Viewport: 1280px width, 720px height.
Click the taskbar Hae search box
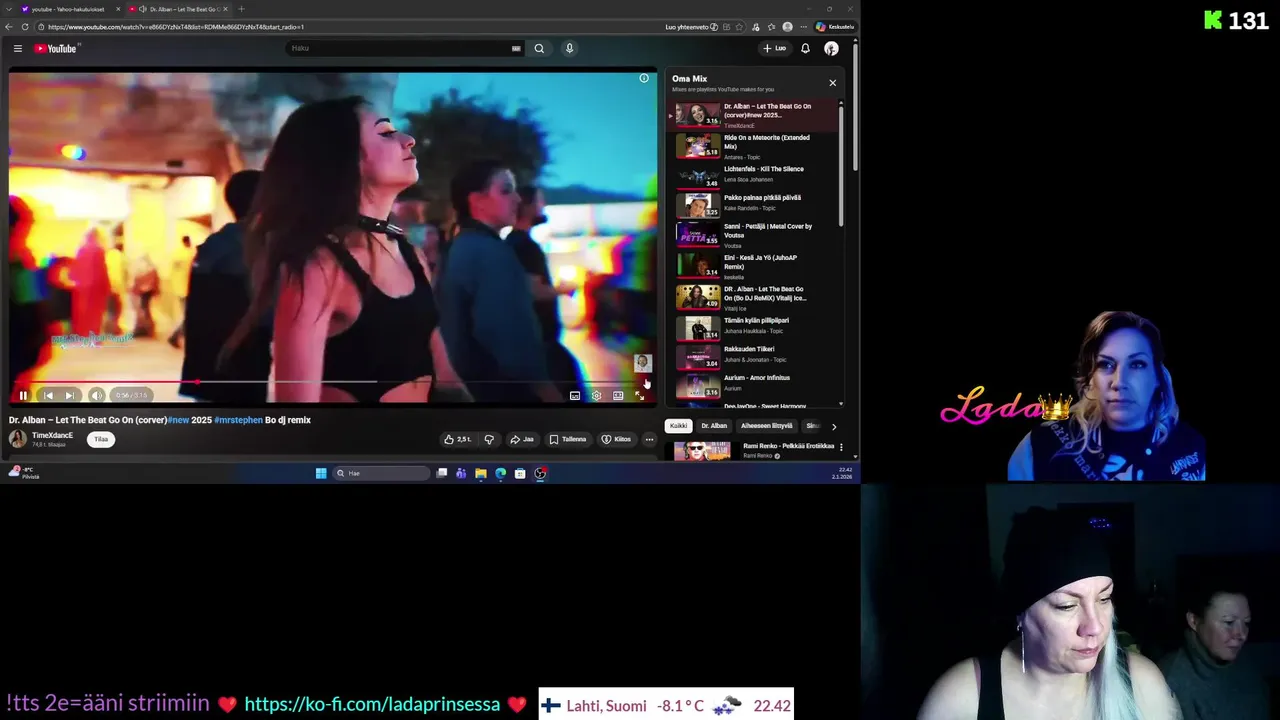coord(382,473)
